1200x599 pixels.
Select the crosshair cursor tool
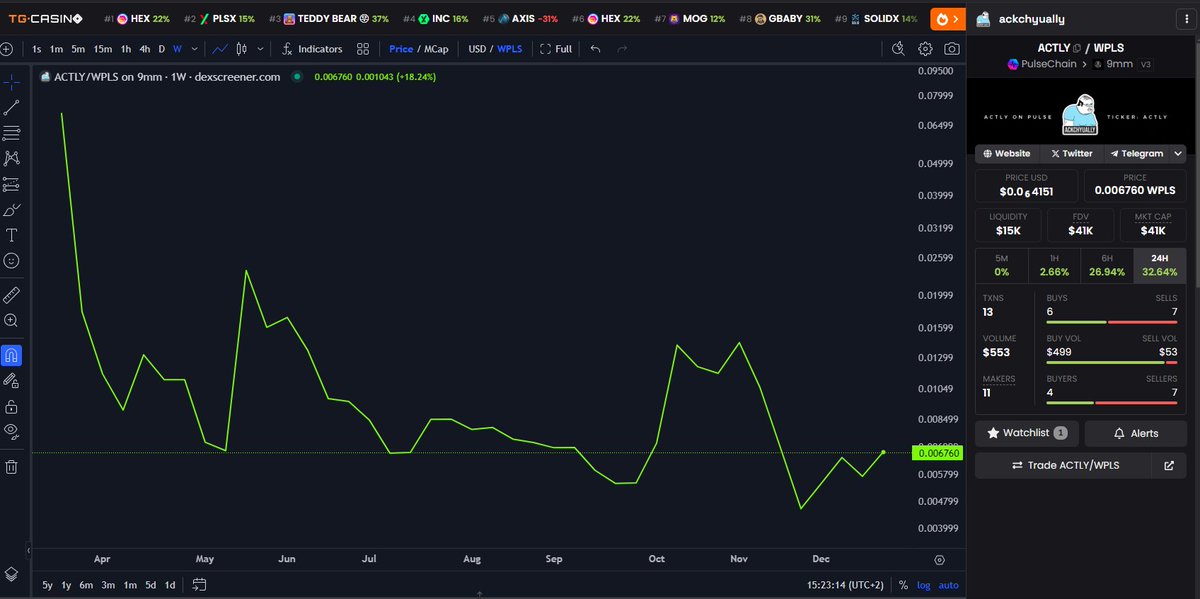pyautogui.click(x=11, y=81)
